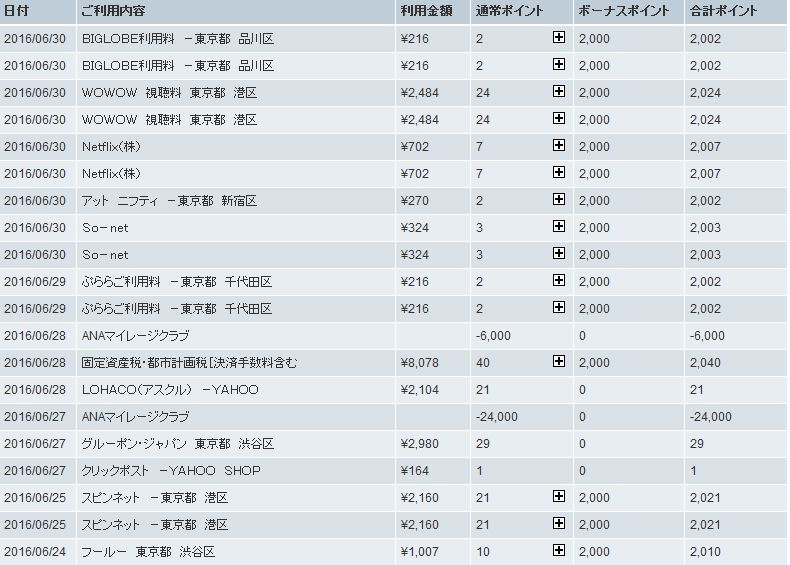Click the 2,040 total points value
The height and width of the screenshot is (565, 790).
705,363
